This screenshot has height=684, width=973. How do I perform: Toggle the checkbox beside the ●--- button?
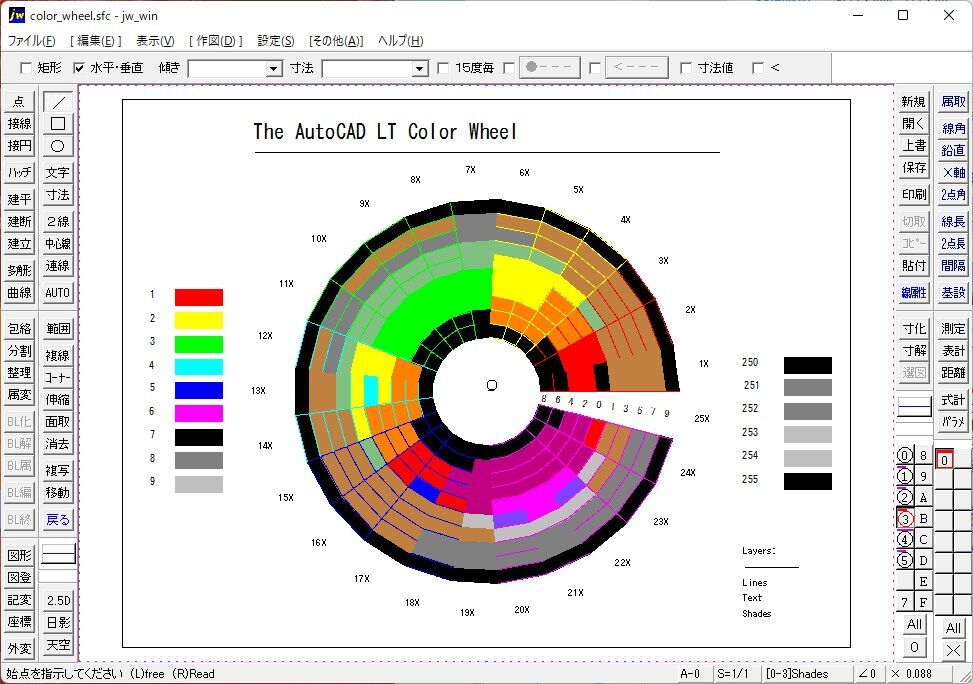click(509, 68)
